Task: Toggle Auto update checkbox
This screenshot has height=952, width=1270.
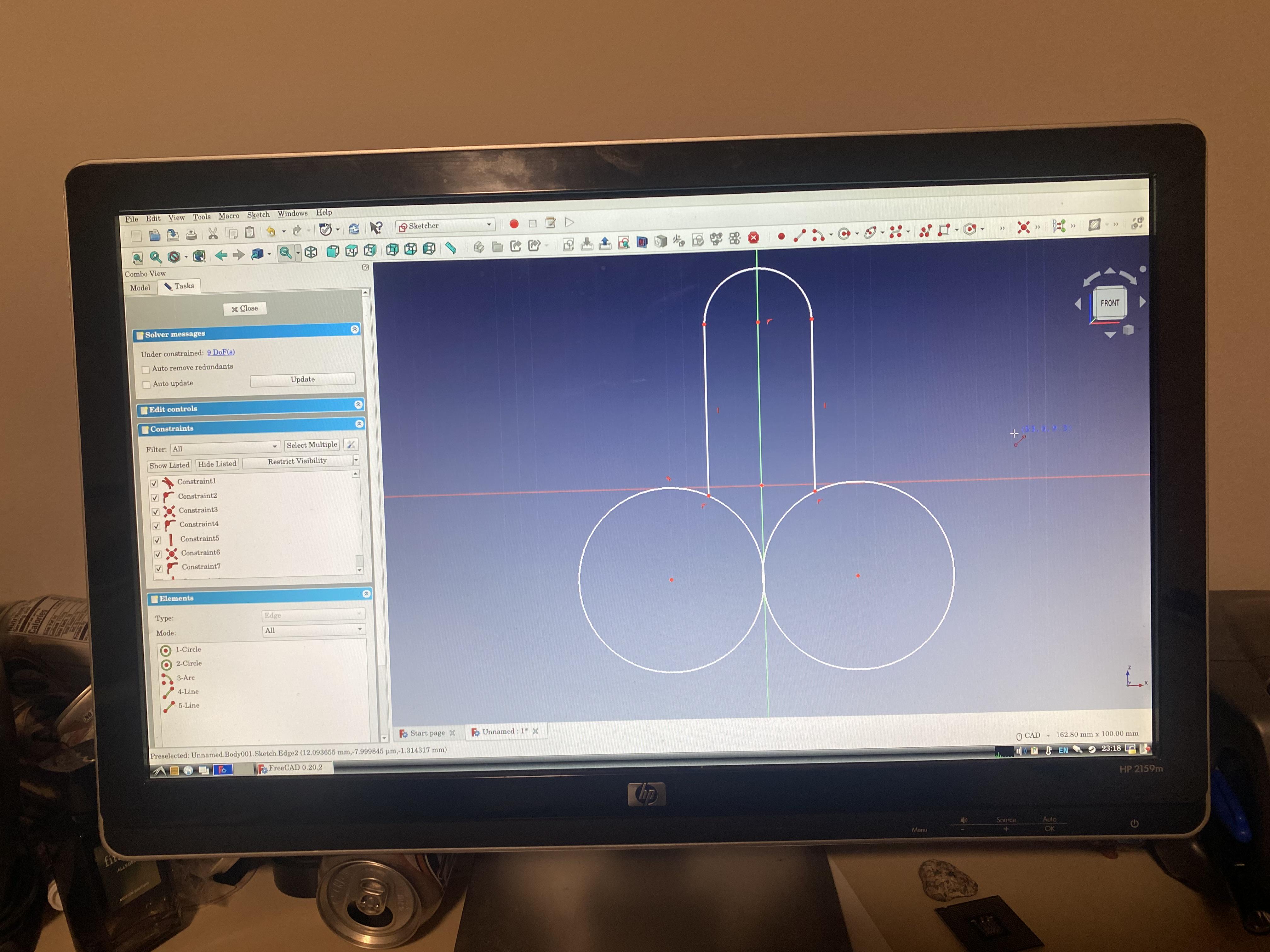Action: point(146,385)
